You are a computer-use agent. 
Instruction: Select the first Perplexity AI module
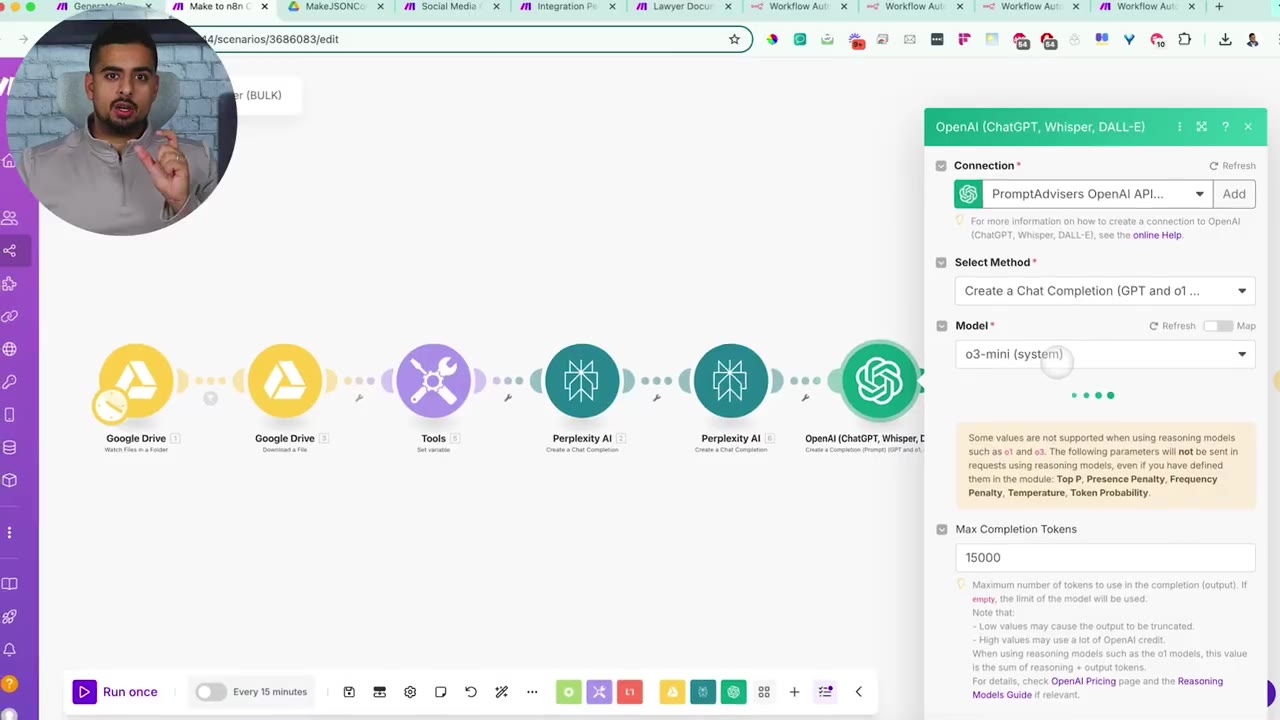click(x=582, y=380)
